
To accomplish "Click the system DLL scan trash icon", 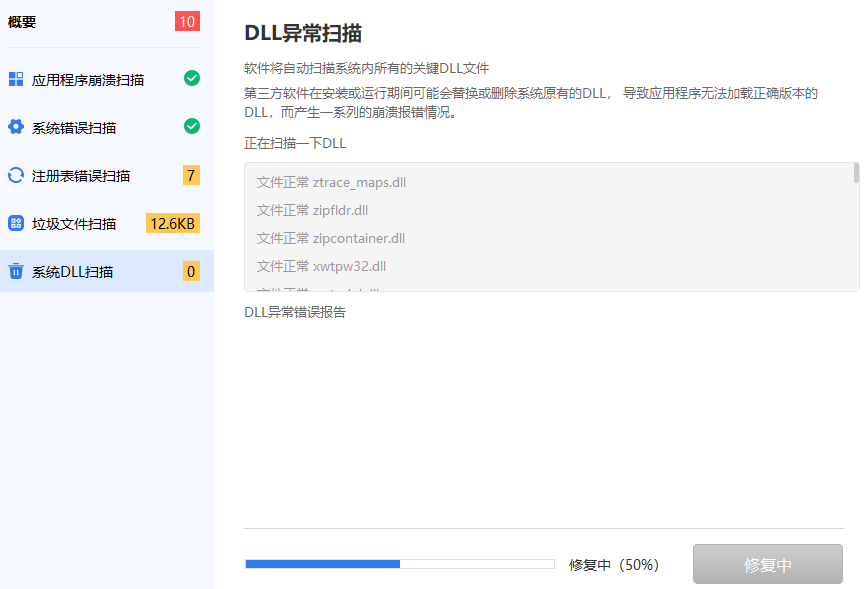I will [x=16, y=271].
